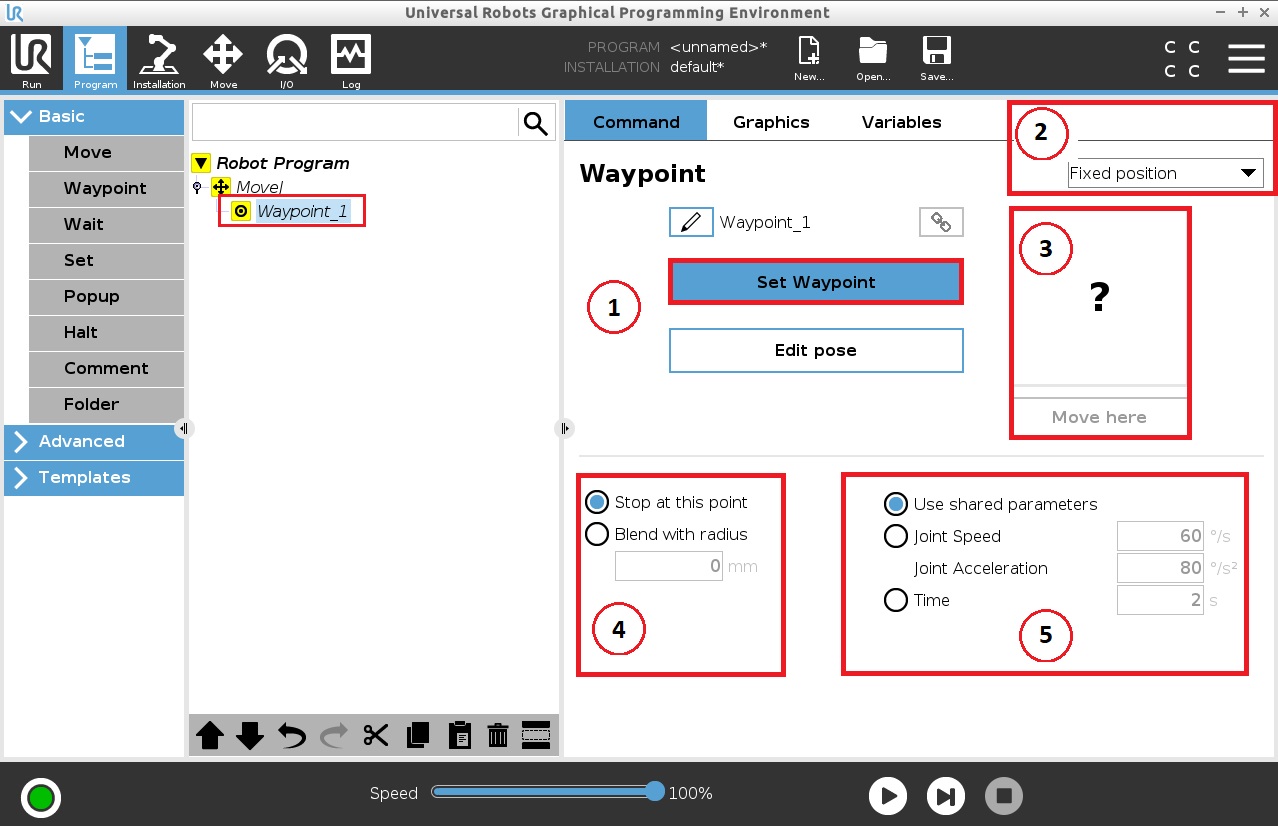Click the Joint Speed value field
This screenshot has height=826, width=1278.
pyautogui.click(x=1160, y=536)
